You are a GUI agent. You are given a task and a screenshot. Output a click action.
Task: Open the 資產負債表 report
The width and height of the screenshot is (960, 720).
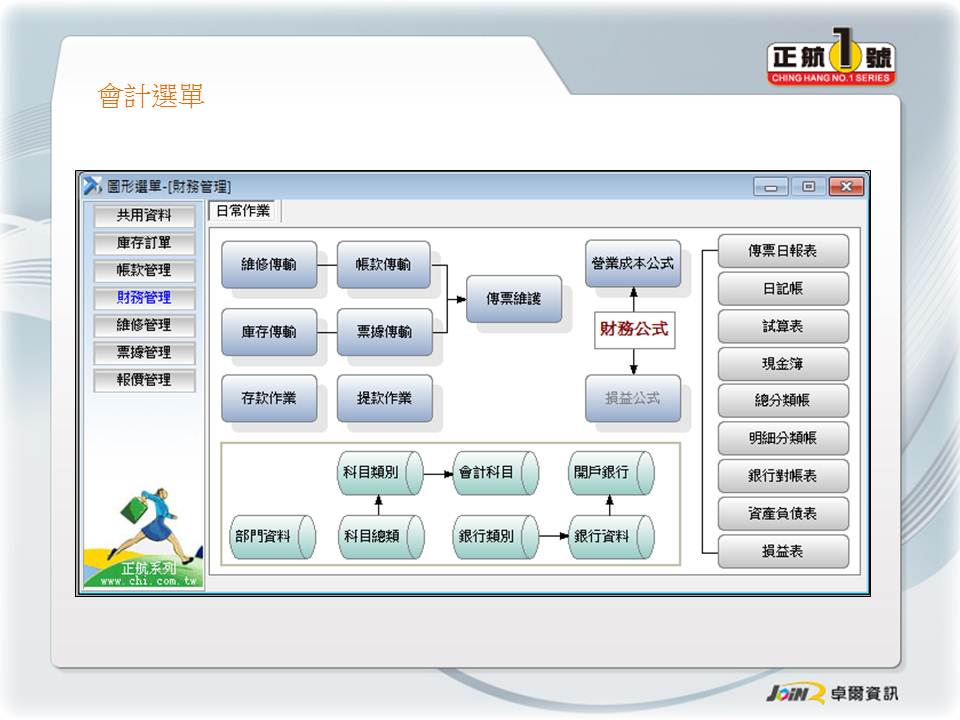[x=783, y=514]
